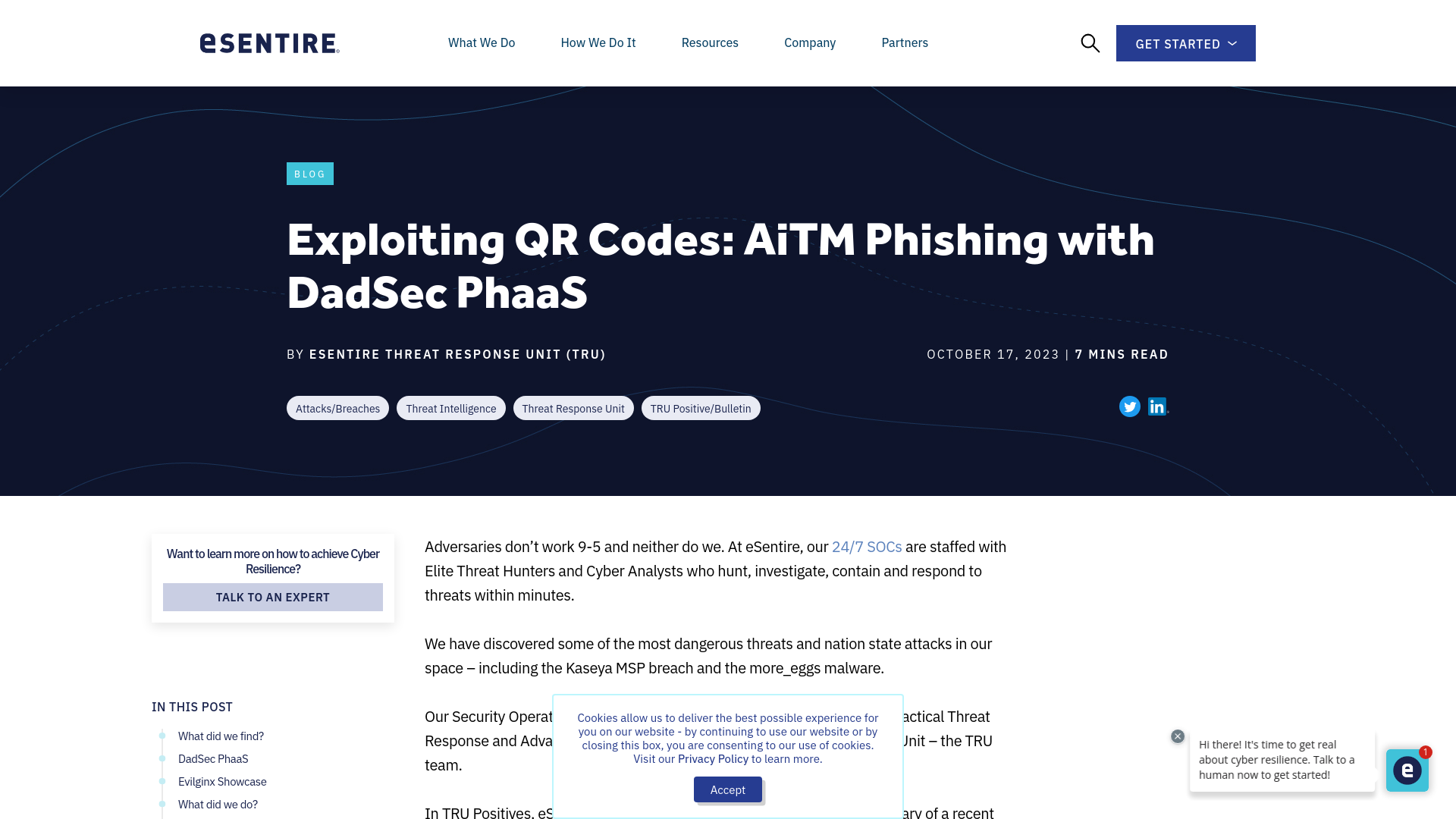1456x819 pixels.
Task: Click the eSentire logo icon
Action: (x=269, y=43)
